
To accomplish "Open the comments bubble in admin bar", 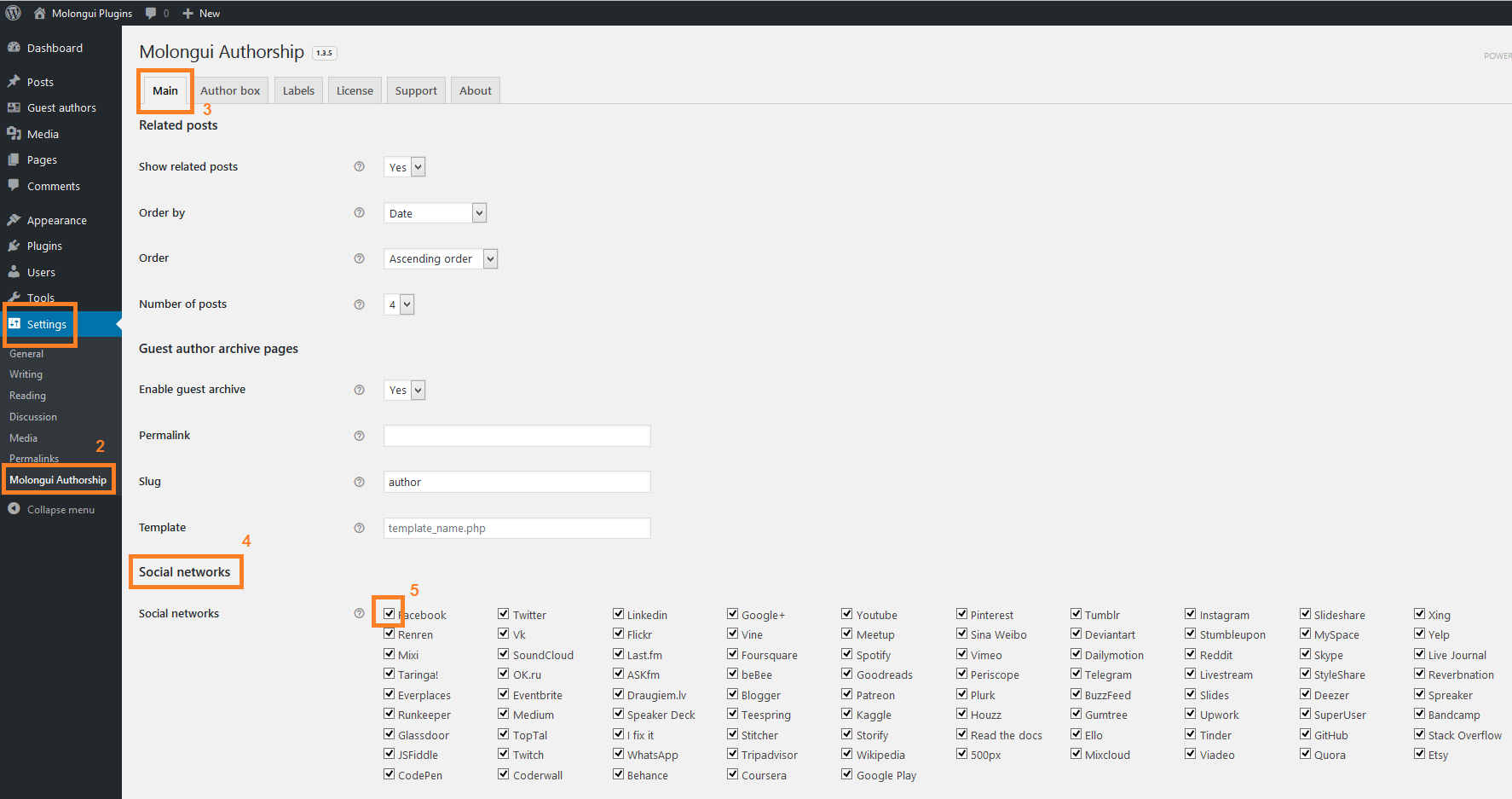I will pyautogui.click(x=151, y=13).
